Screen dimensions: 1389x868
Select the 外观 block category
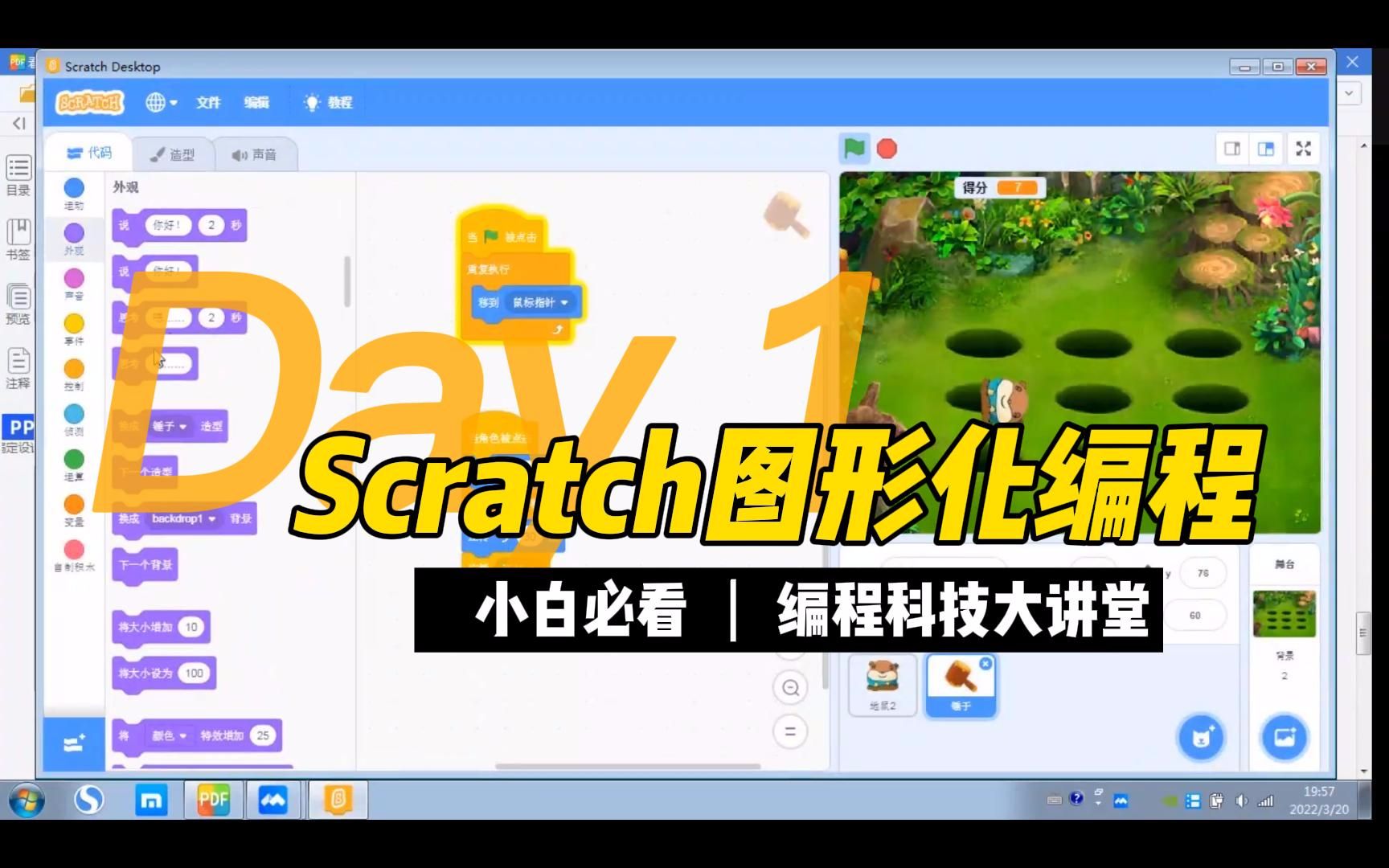point(74,239)
